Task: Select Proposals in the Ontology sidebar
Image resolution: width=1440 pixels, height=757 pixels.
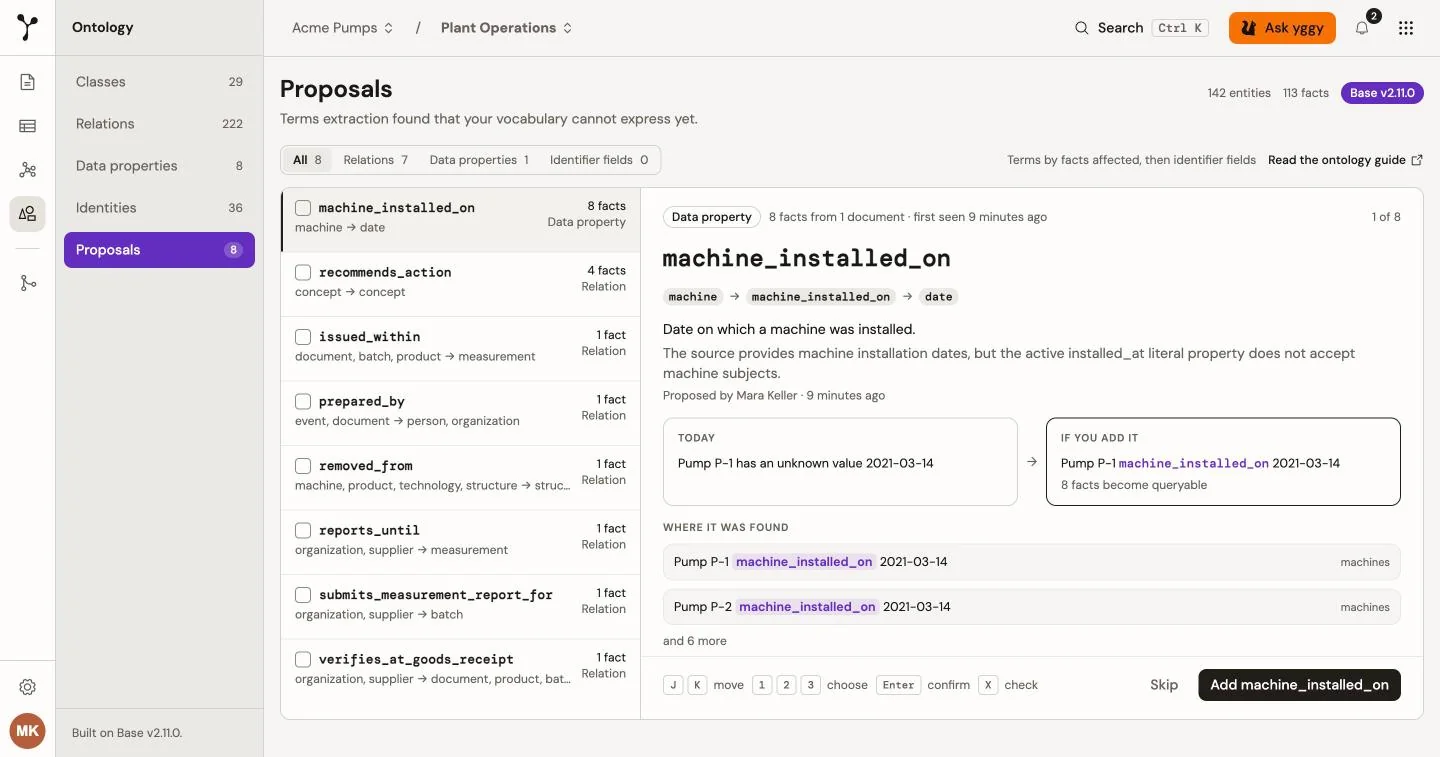Action: pyautogui.click(x=159, y=250)
